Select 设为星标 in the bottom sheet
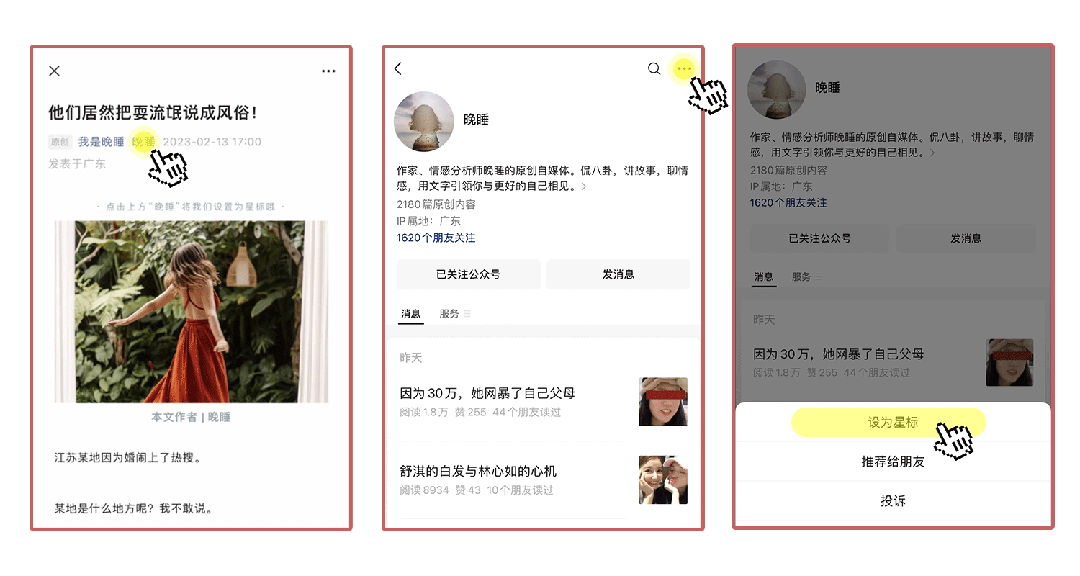 pyautogui.click(x=893, y=422)
